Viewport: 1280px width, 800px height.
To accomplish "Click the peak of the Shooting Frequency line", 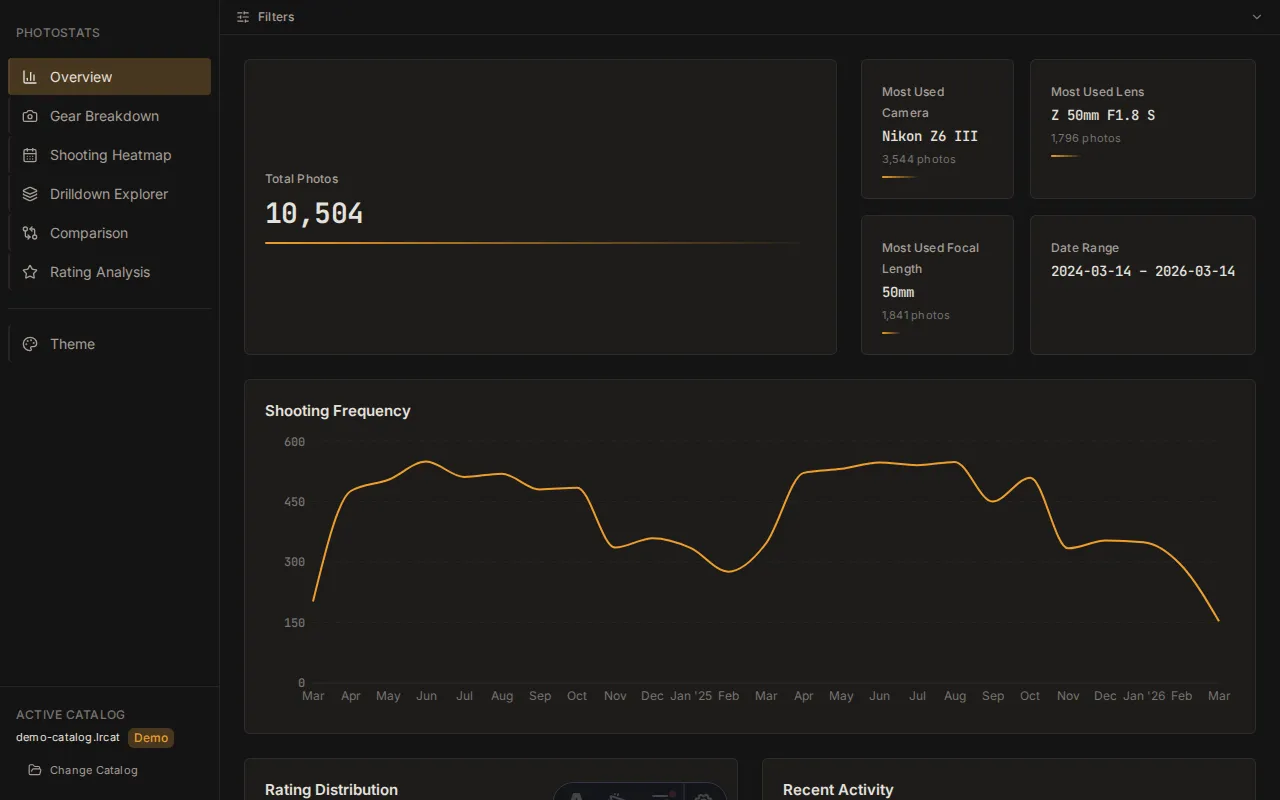I will point(424,463).
